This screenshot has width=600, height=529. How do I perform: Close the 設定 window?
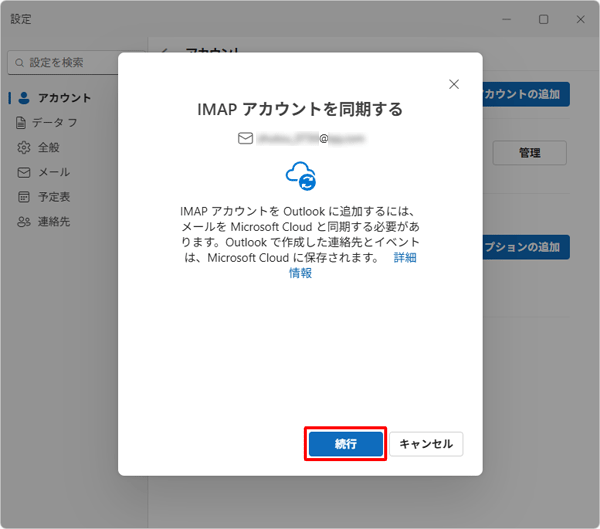(580, 19)
